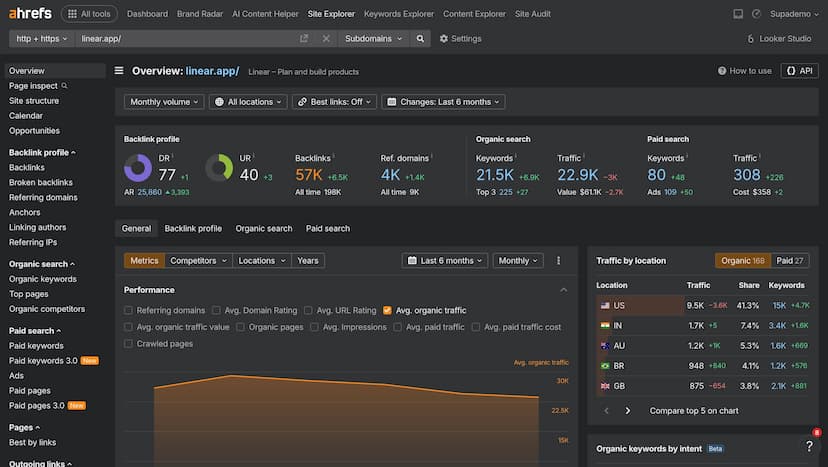828x467 pixels.
Task: Click the round gauge icon near Supademo
Action: (x=756, y=14)
